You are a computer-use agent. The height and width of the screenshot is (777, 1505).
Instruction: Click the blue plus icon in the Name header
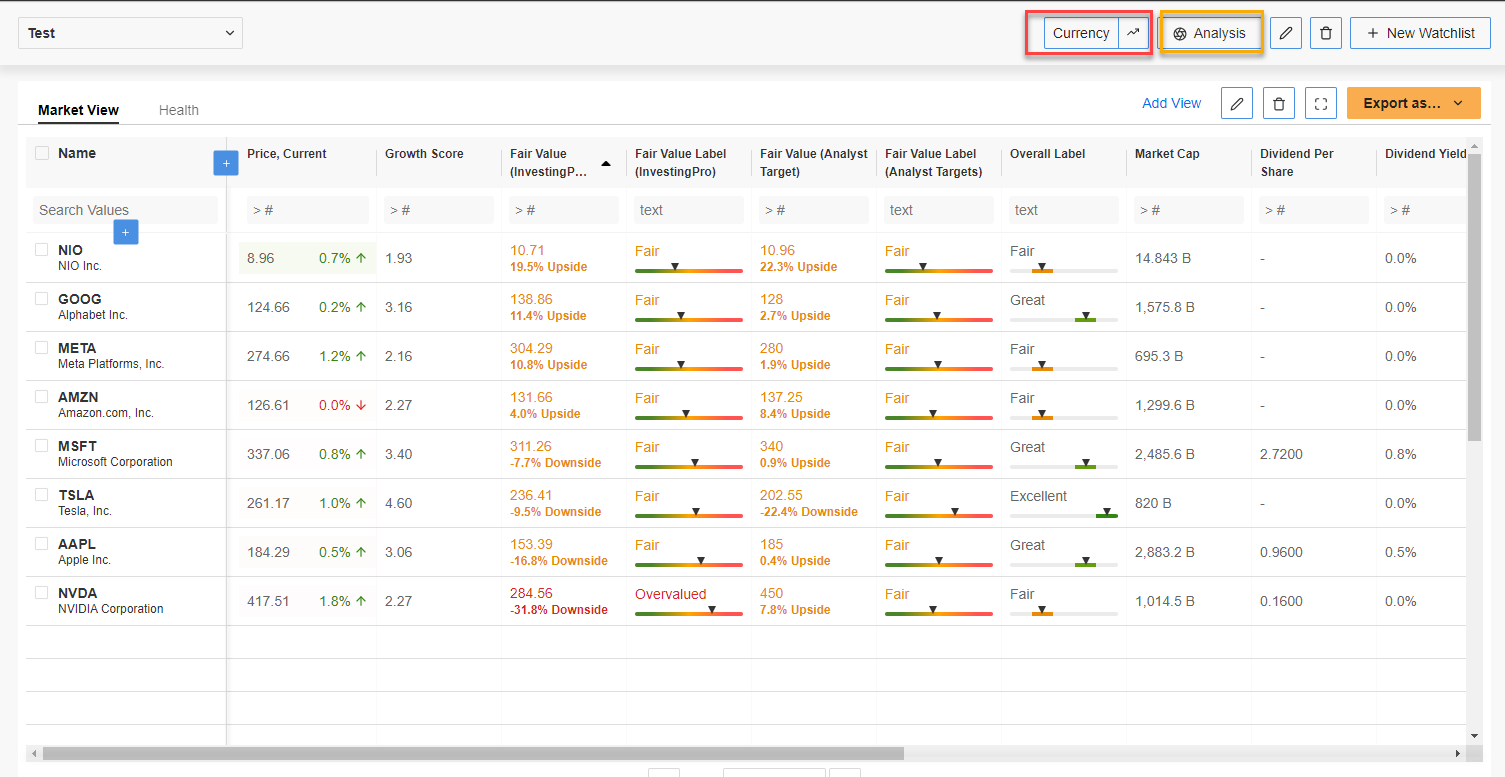[226, 163]
